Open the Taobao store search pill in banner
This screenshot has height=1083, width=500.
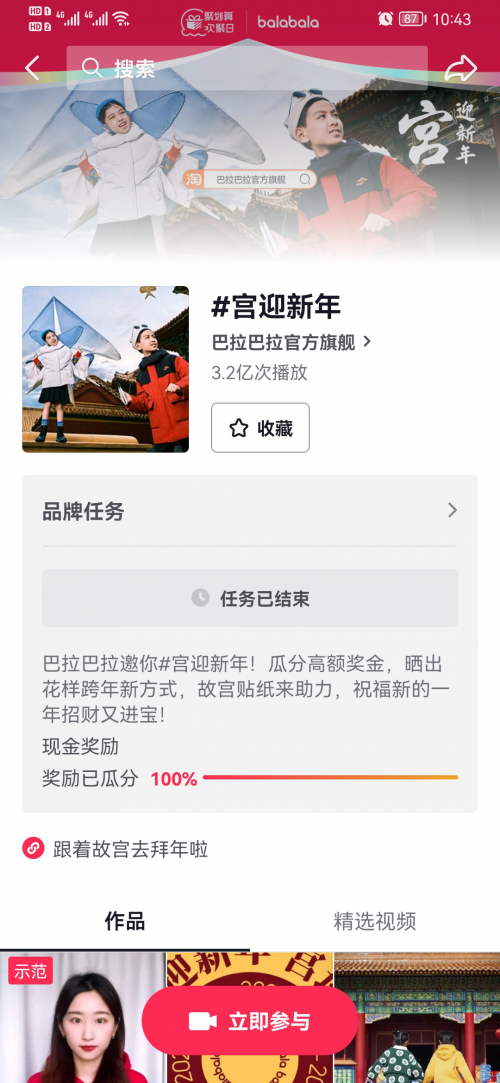(x=250, y=180)
